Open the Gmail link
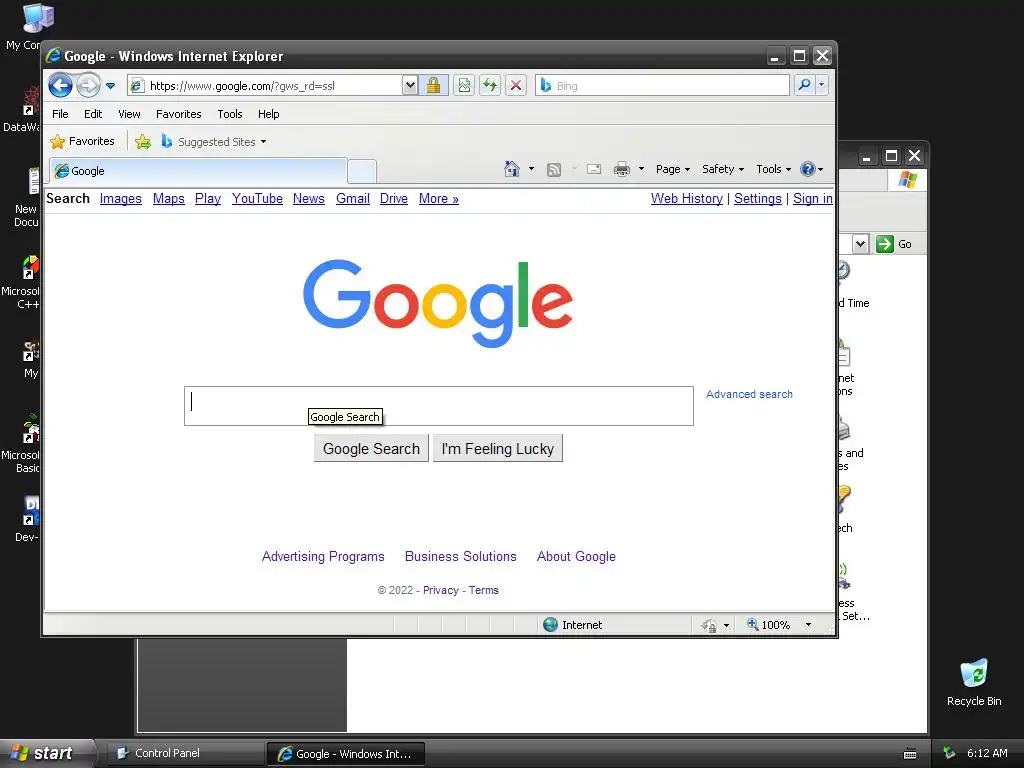Screen dimensions: 1024x768 click(353, 199)
